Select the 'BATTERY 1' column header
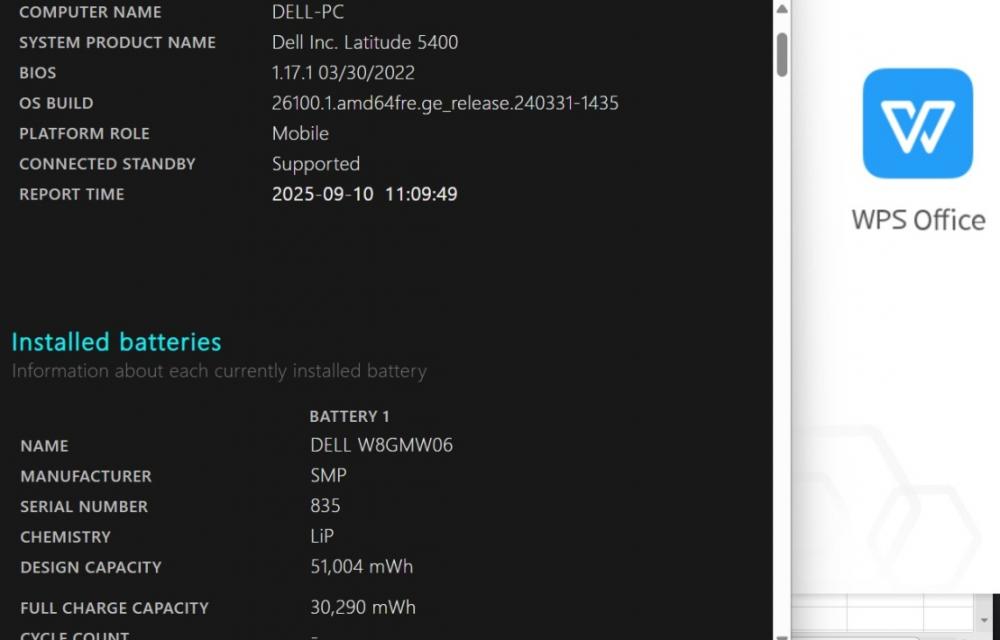The width and height of the screenshot is (1000, 640). 349,416
